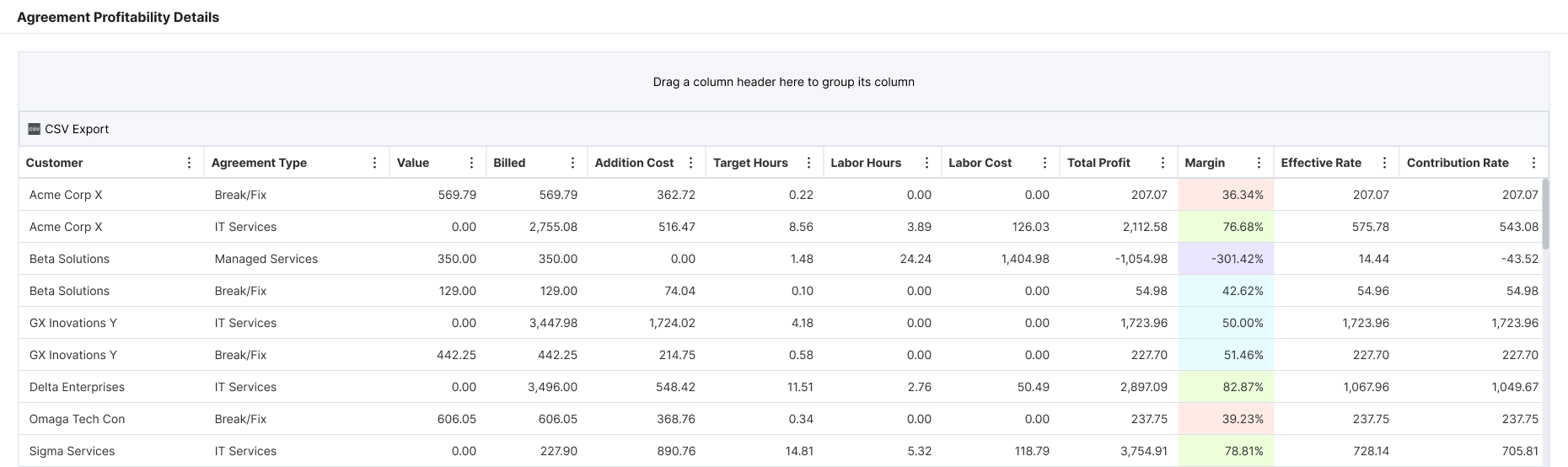Click the green 82.87% margin cell
This screenshot has width=1568, height=467.
pyautogui.click(x=1226, y=387)
